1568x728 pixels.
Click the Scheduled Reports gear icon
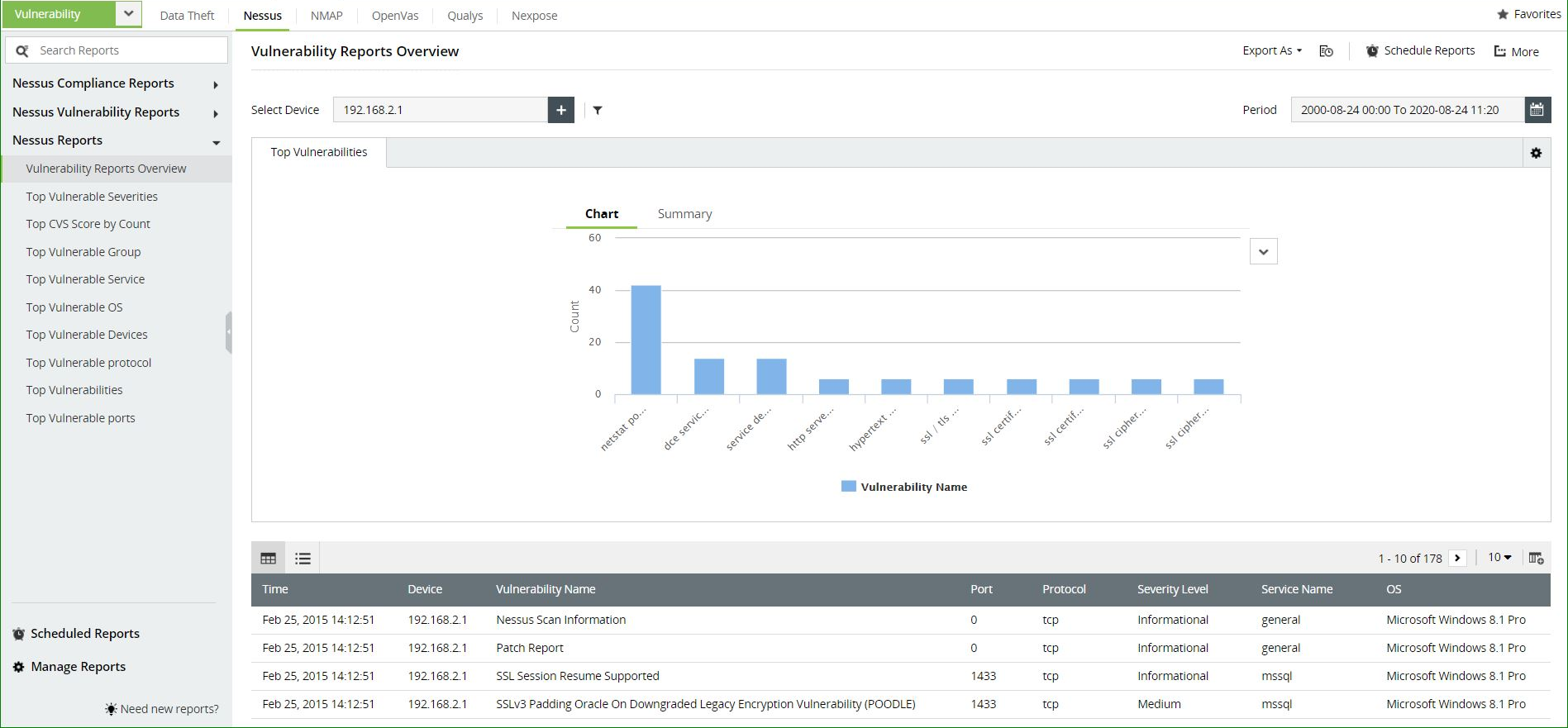pos(19,634)
